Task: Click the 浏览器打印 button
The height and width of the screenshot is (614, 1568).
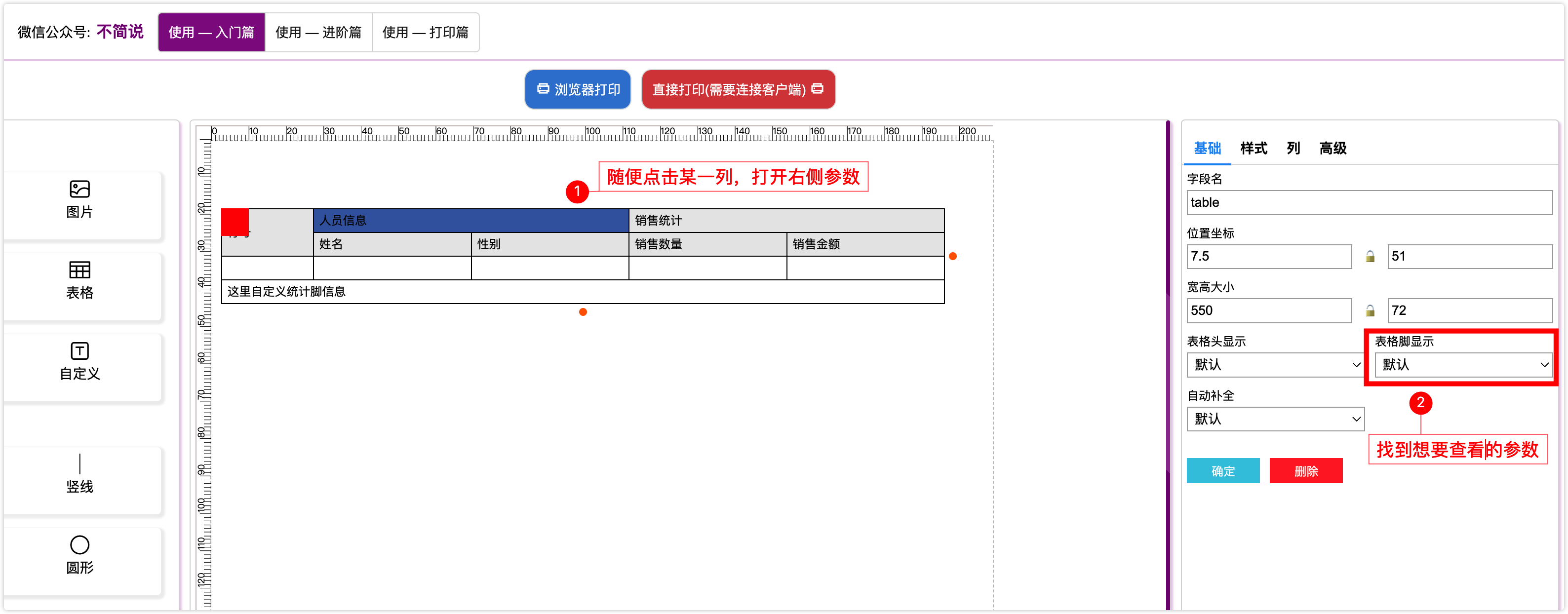Action: [x=578, y=89]
